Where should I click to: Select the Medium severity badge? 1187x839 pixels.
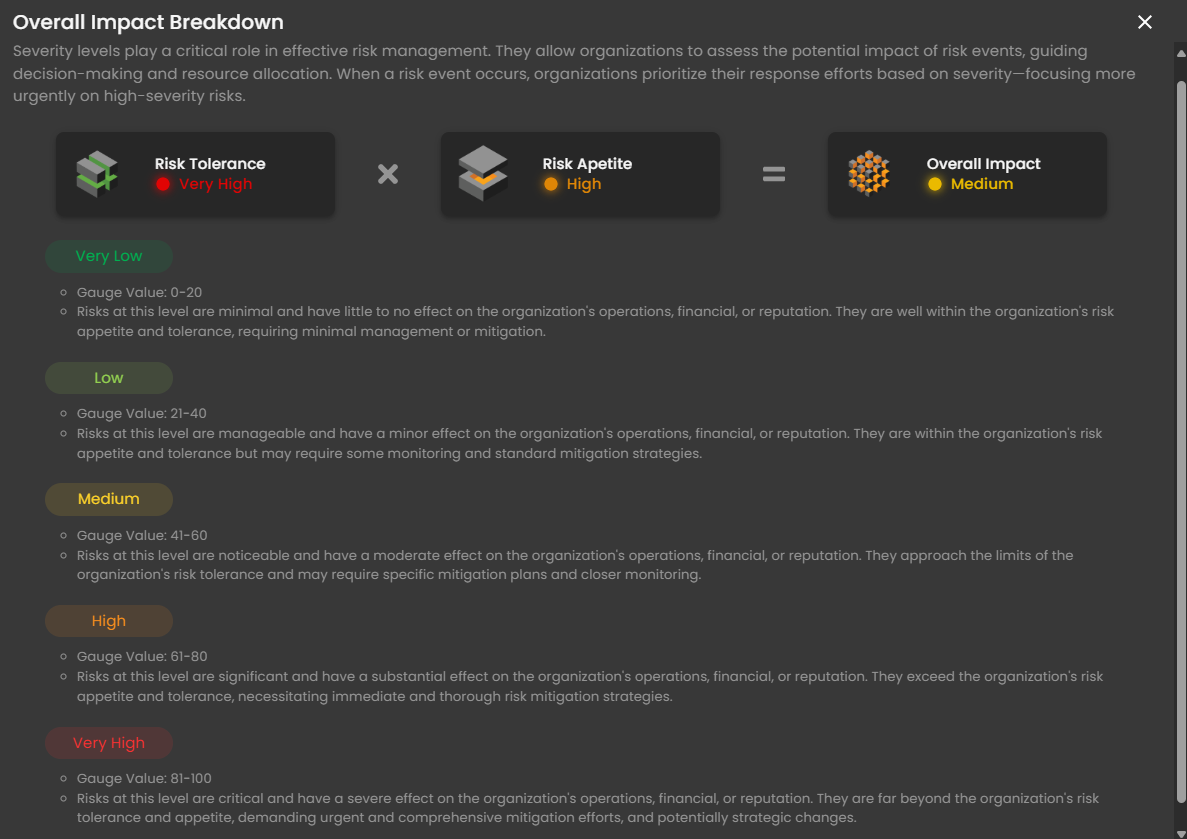point(109,499)
